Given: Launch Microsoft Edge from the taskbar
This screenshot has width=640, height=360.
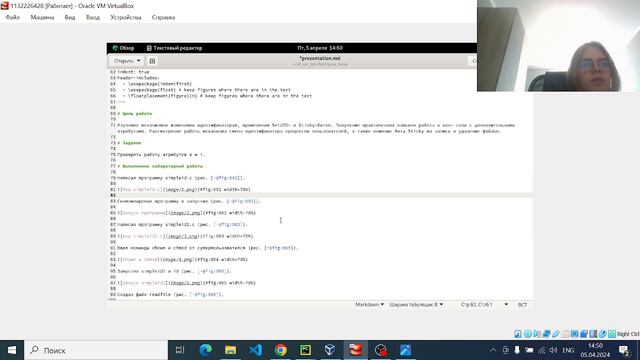Looking at the screenshot, I should tap(205, 350).
